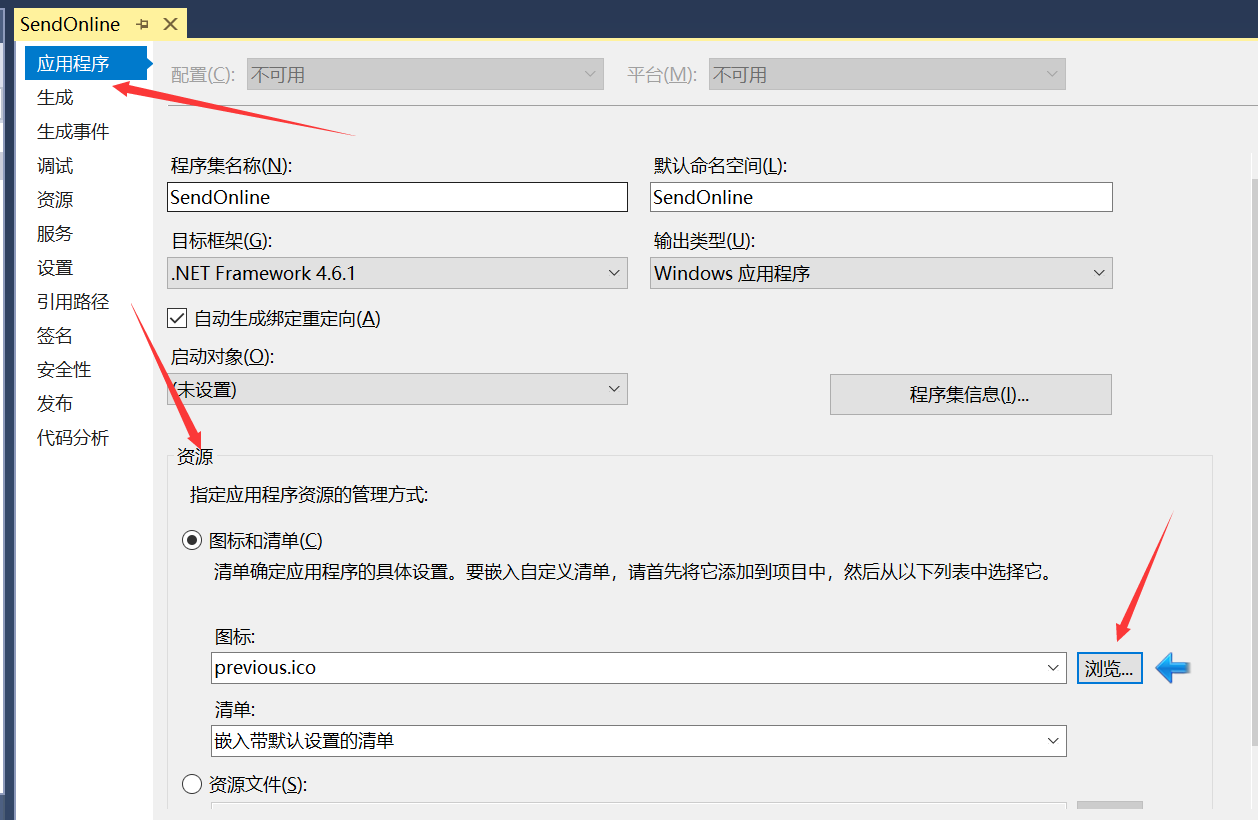The width and height of the screenshot is (1258, 820).
Task: Open the 调试 settings page
Action: (55, 166)
